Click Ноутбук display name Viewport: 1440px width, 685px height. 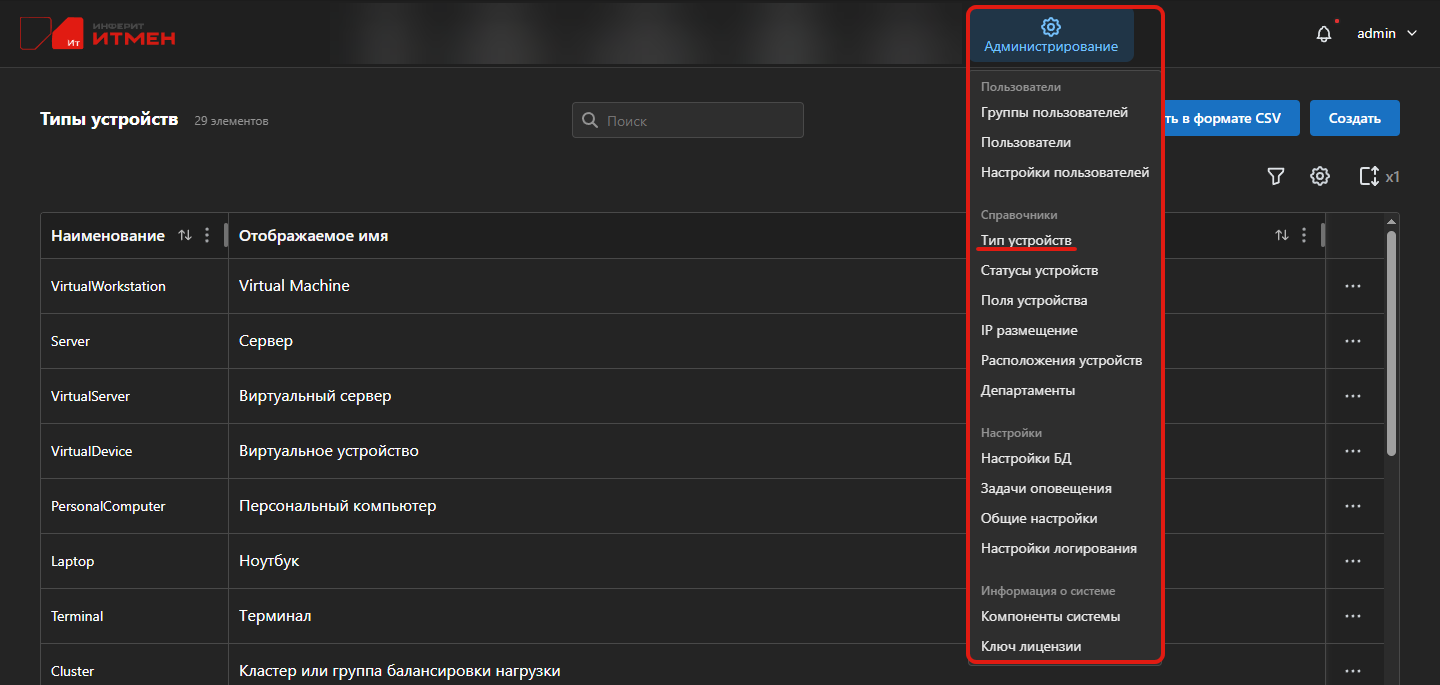click(269, 561)
